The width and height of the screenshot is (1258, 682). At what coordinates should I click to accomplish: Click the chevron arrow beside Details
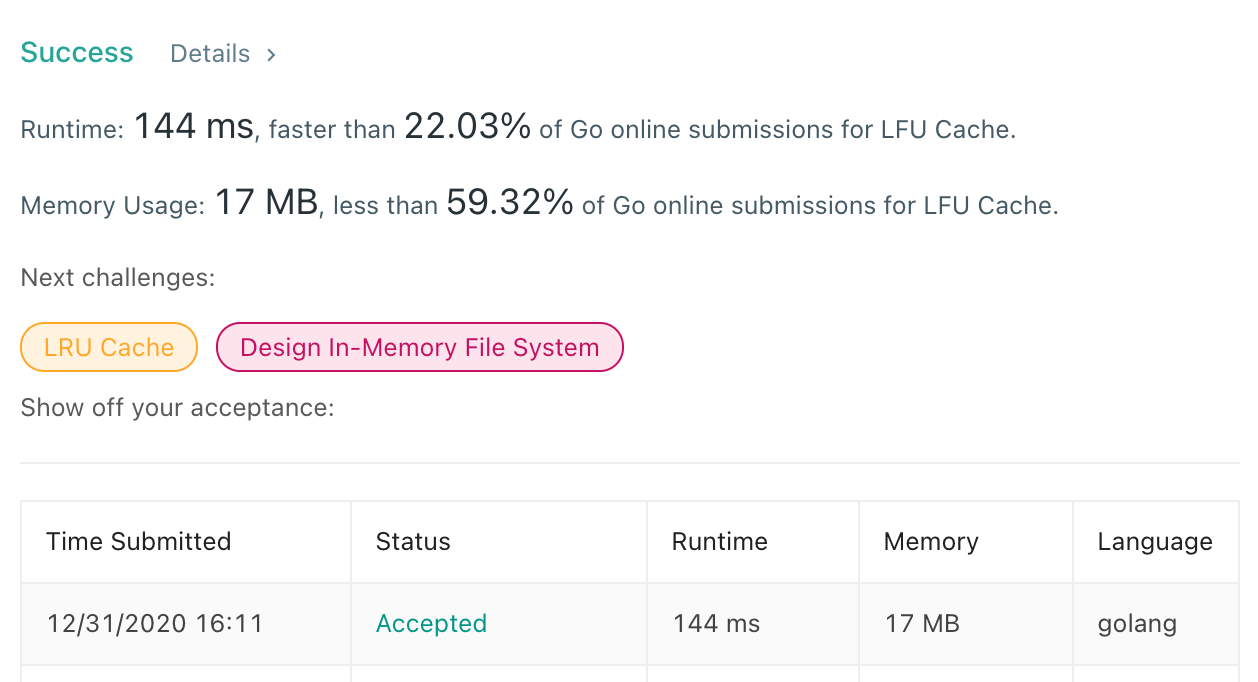pyautogui.click(x=271, y=55)
